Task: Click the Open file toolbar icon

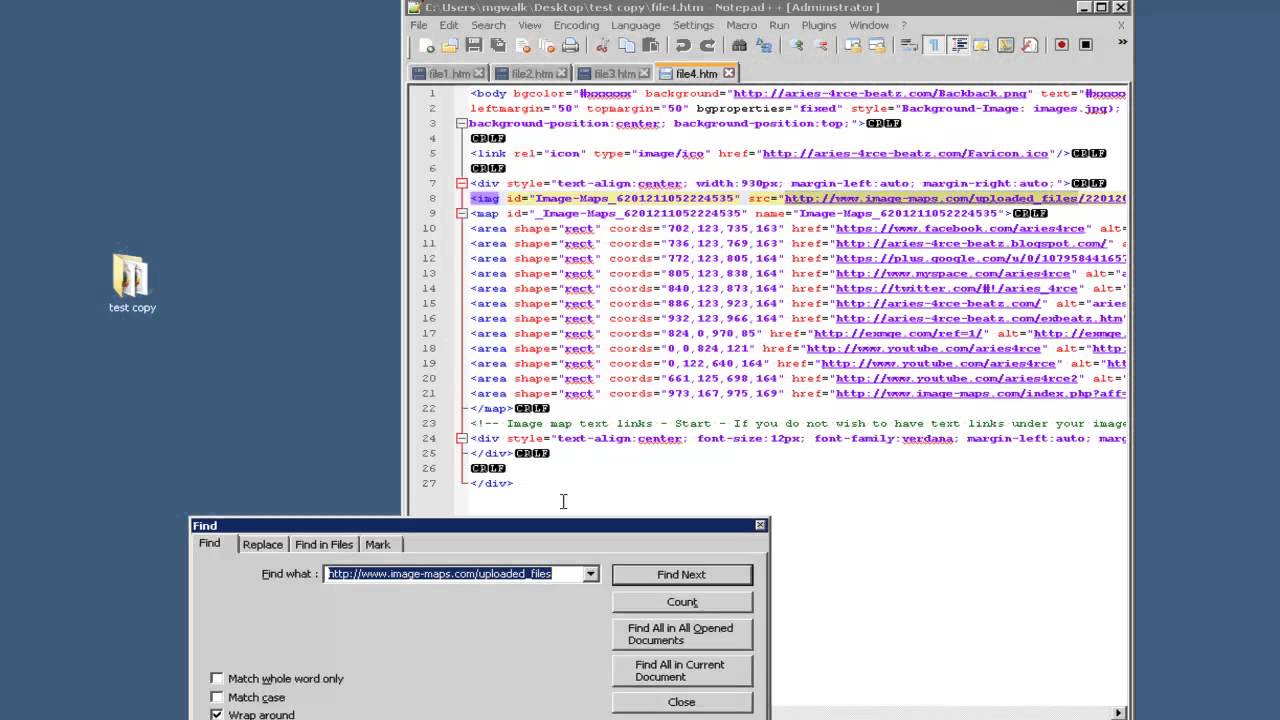Action: coord(450,45)
